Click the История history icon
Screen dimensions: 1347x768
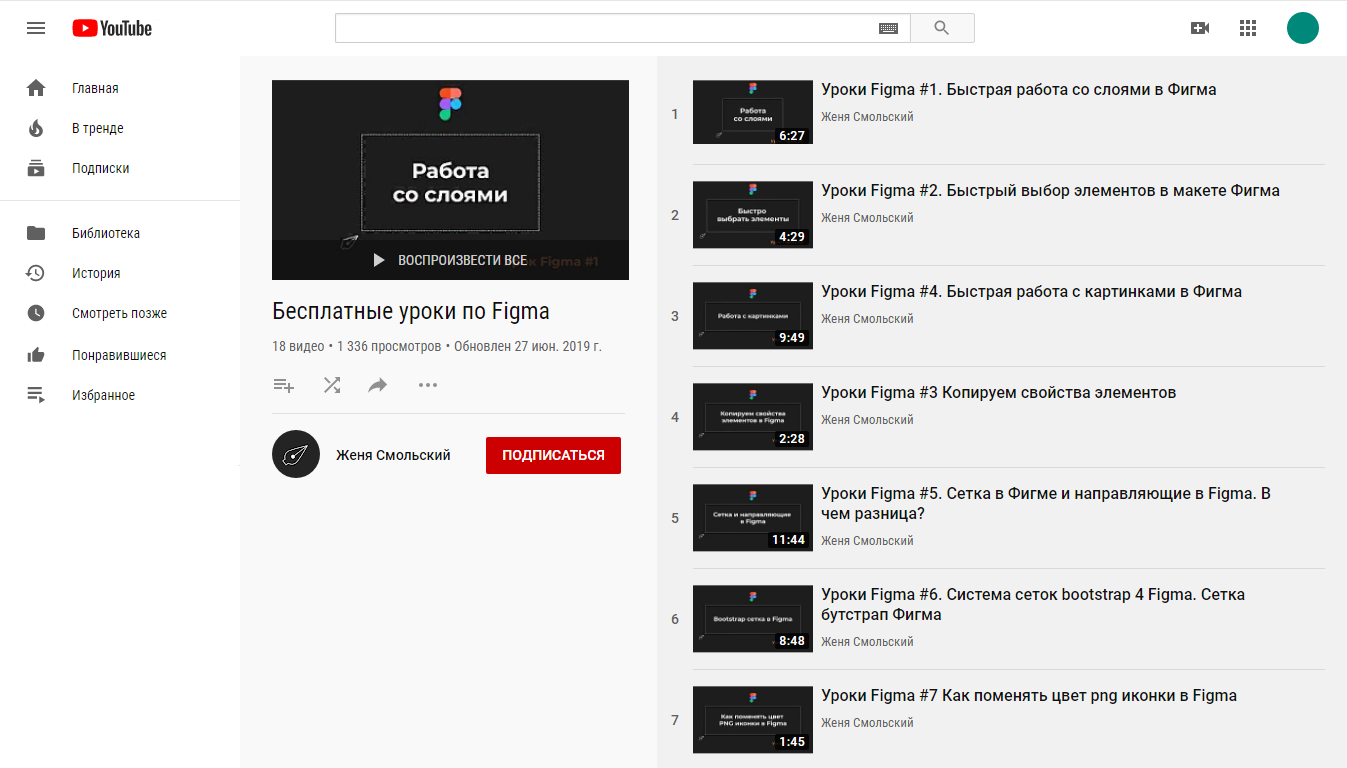36,273
